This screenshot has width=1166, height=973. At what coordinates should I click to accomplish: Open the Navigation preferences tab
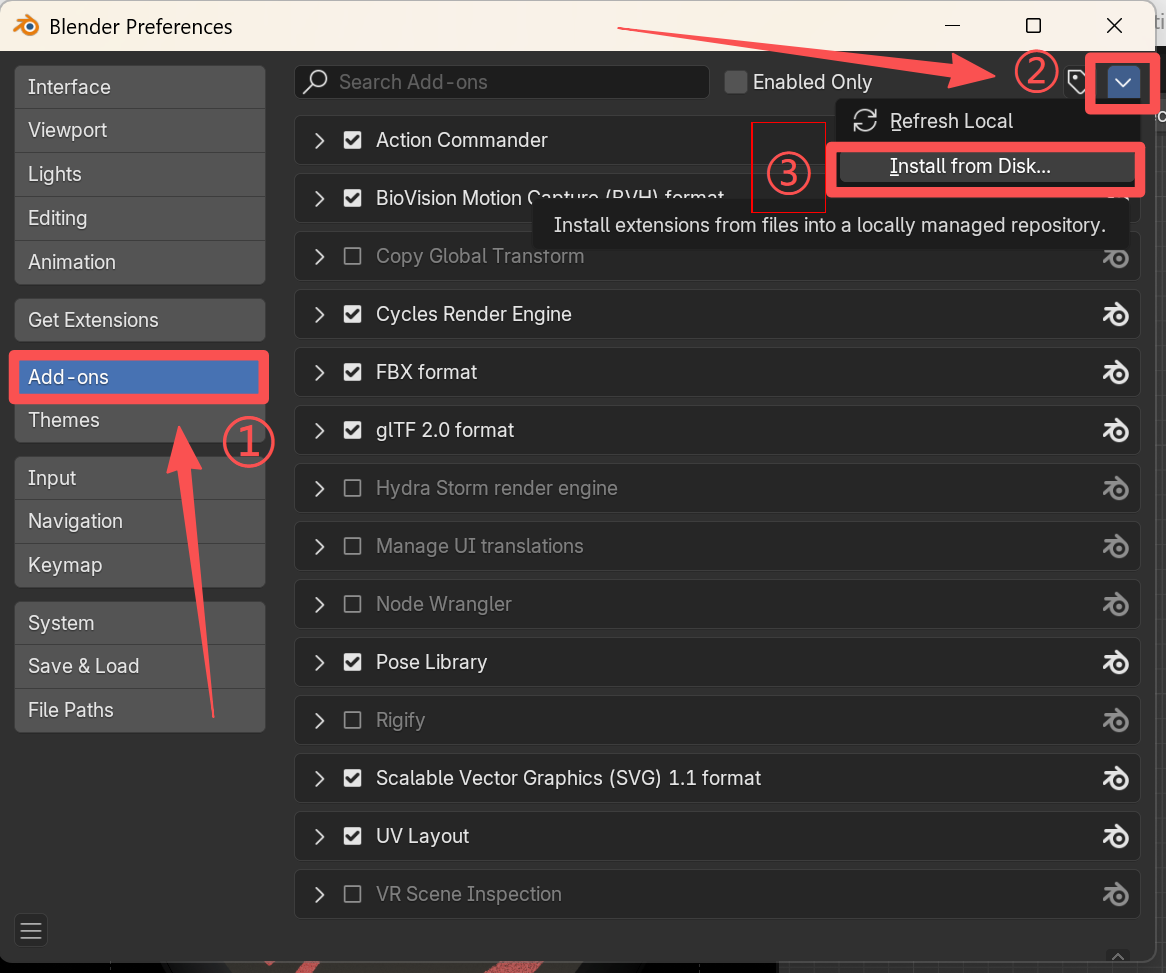click(x=140, y=521)
